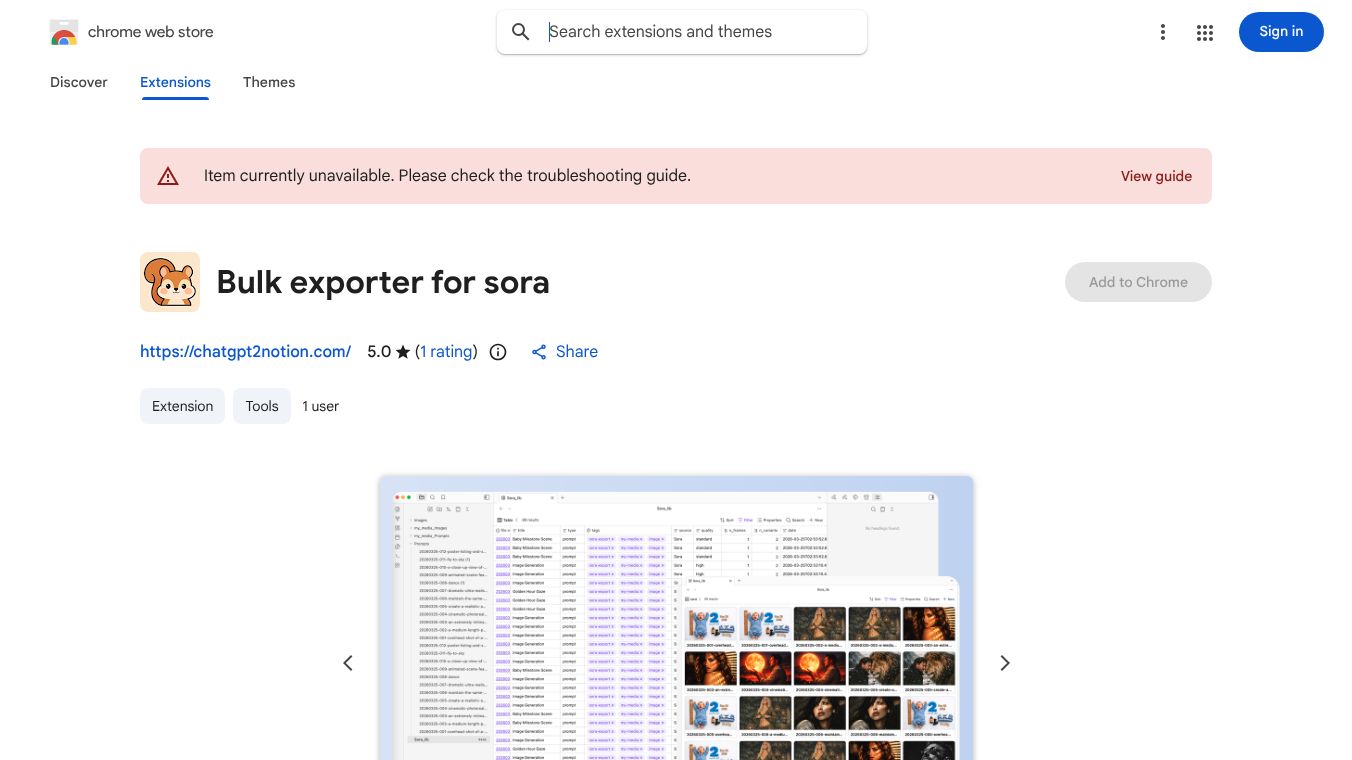The width and height of the screenshot is (1352, 760).
Task: Switch to the Themes tab
Action: click(269, 82)
